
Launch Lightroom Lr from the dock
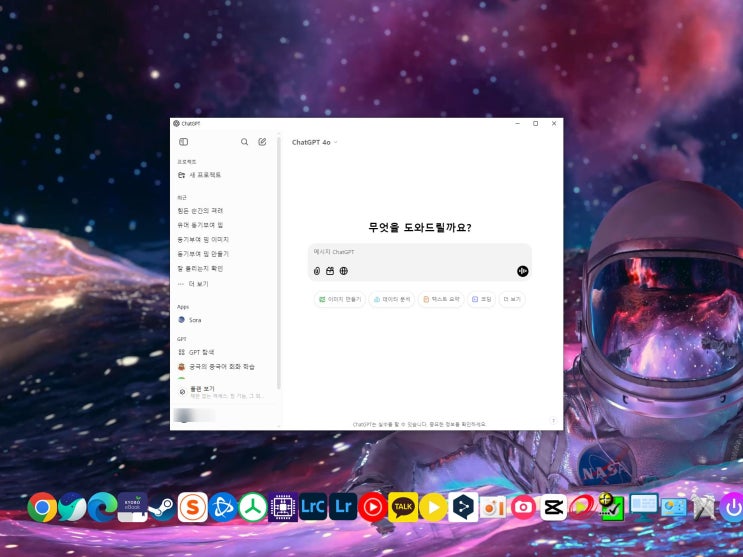click(343, 507)
